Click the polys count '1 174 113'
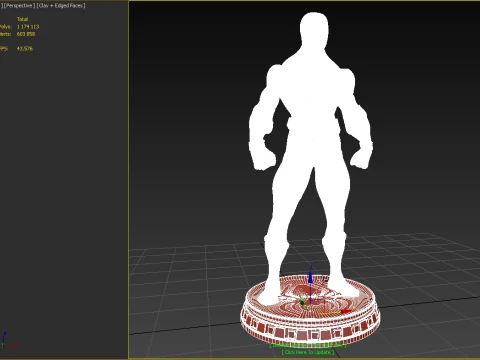Image resolution: width=480 pixels, height=360 pixels. (28, 27)
